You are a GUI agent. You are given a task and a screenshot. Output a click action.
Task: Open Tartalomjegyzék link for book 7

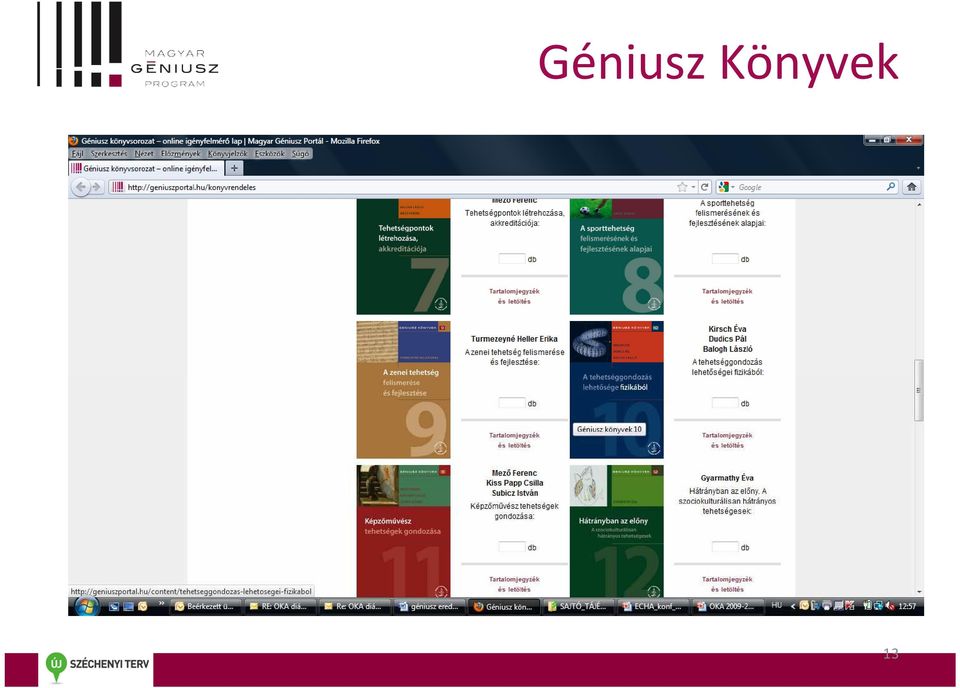pos(514,296)
